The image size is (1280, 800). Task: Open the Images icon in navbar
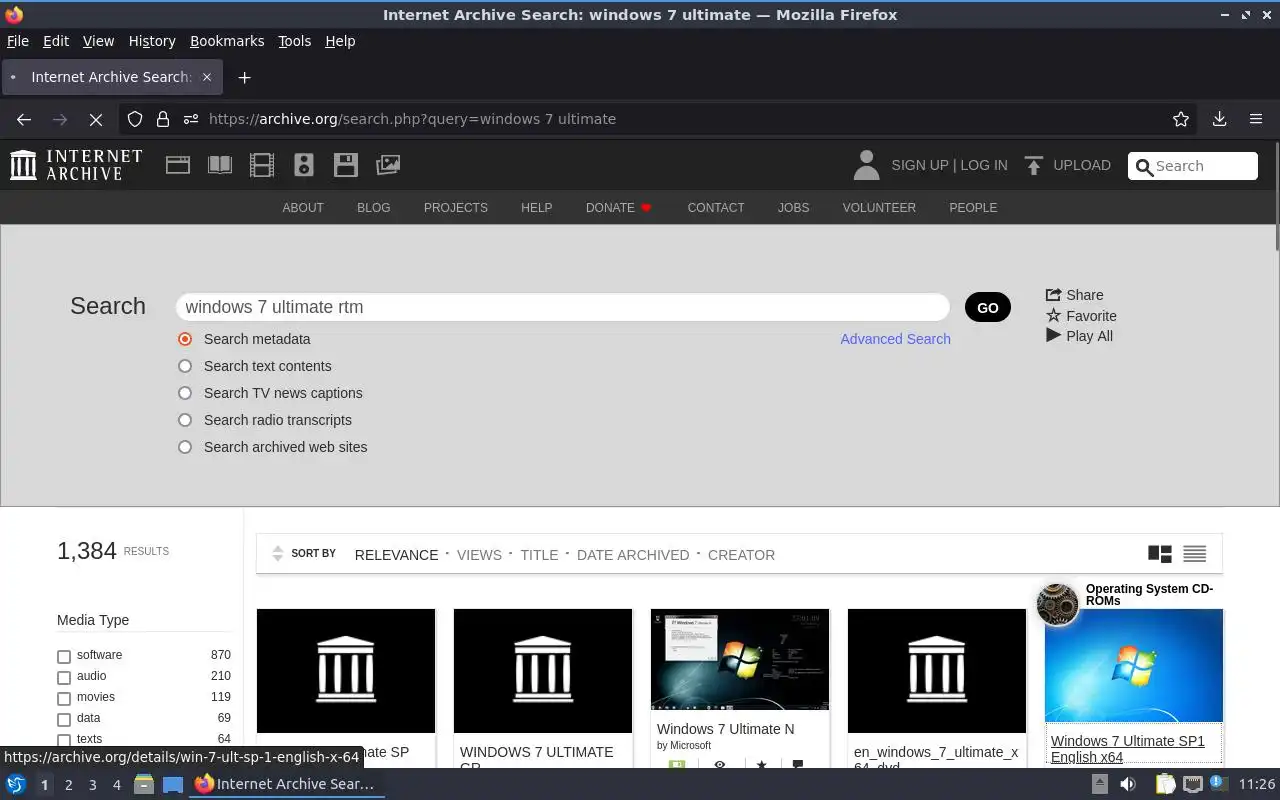tap(388, 165)
